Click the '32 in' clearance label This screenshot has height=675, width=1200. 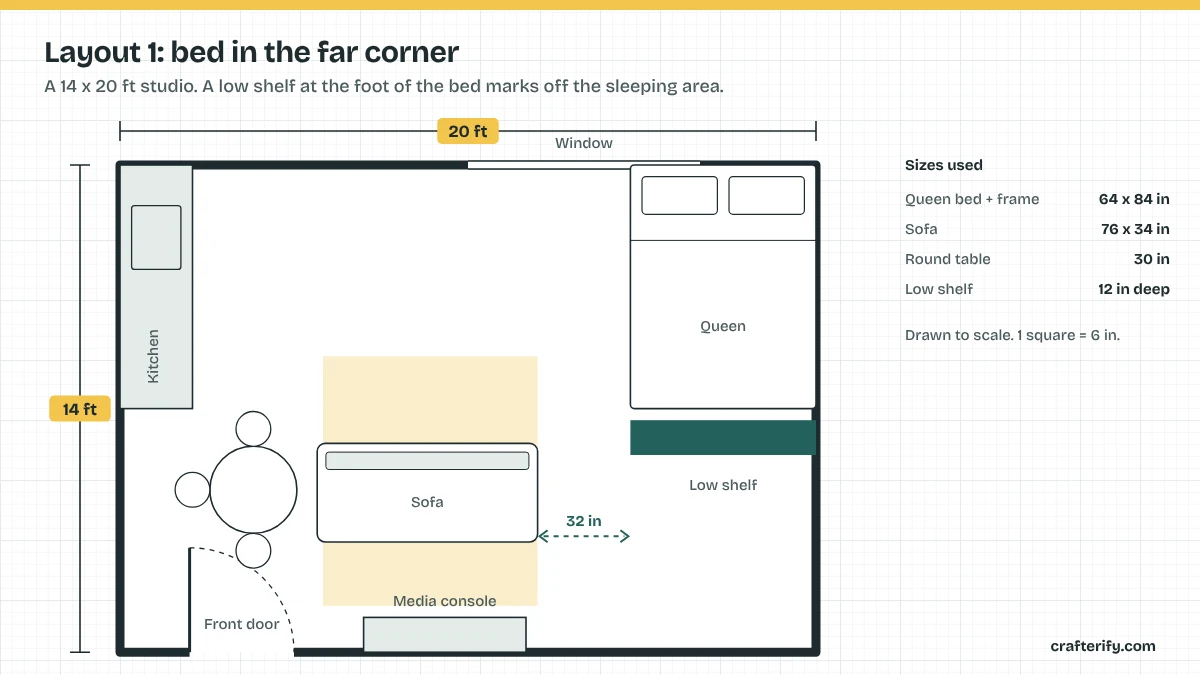583,521
